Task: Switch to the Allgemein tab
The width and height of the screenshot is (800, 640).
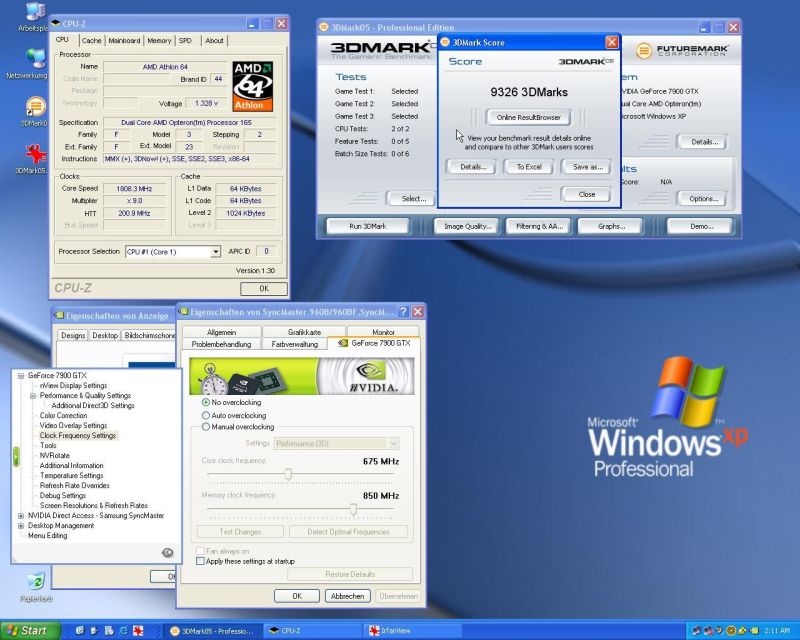Action: coord(221,332)
